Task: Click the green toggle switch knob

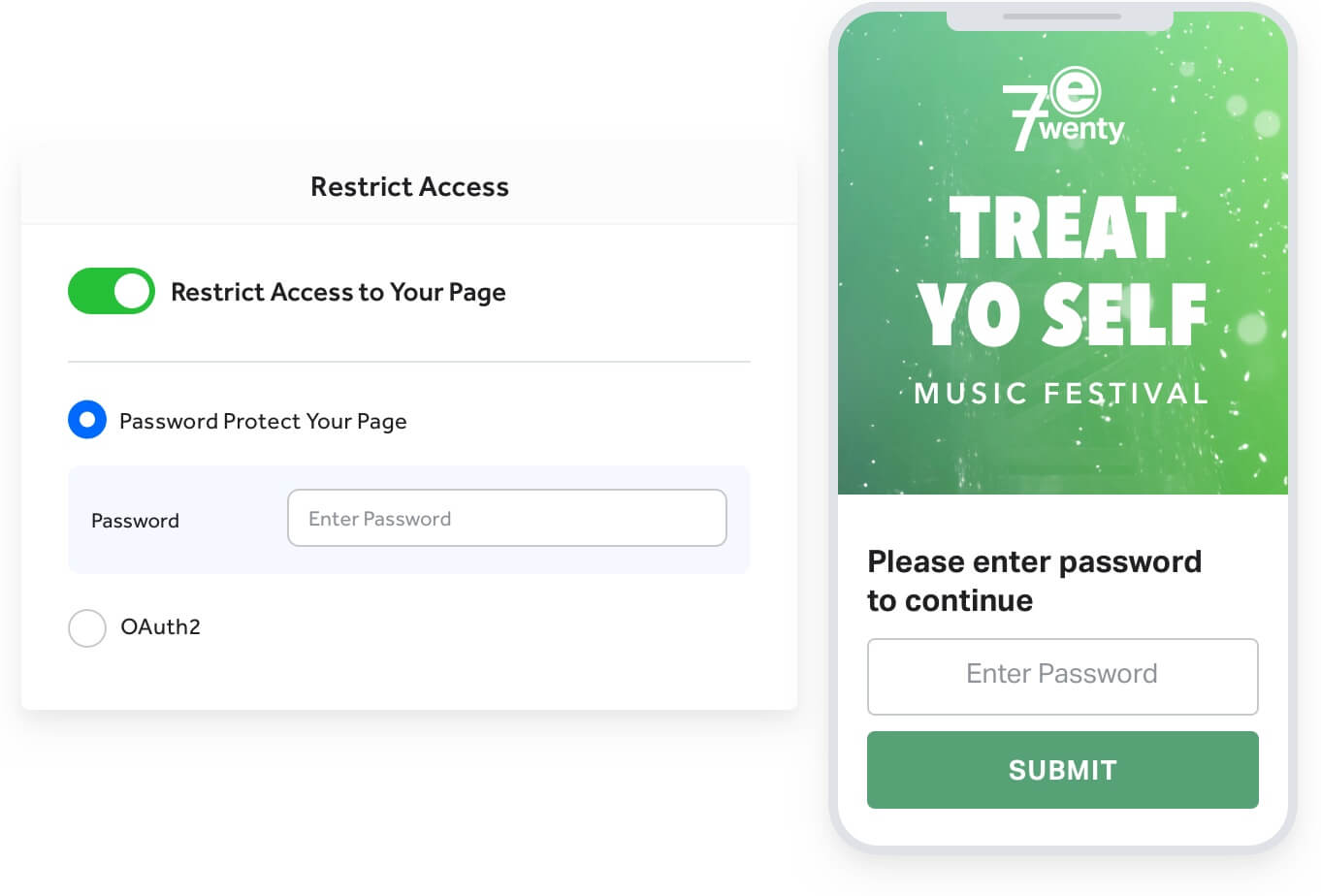Action: point(130,291)
